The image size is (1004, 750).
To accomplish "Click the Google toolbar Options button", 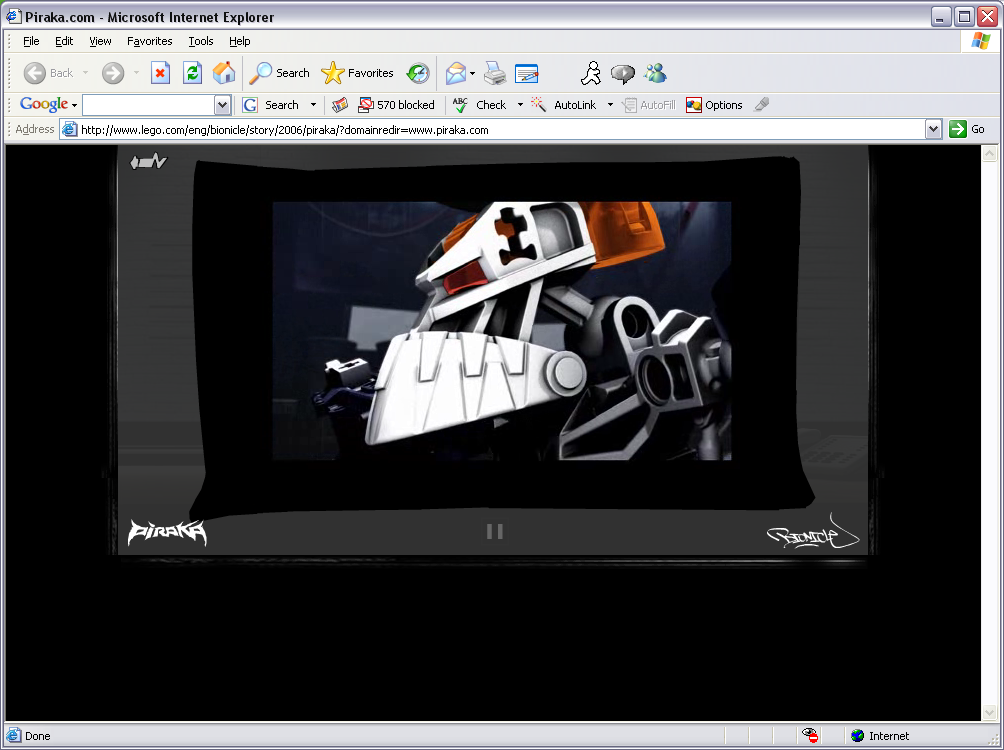I will [714, 105].
